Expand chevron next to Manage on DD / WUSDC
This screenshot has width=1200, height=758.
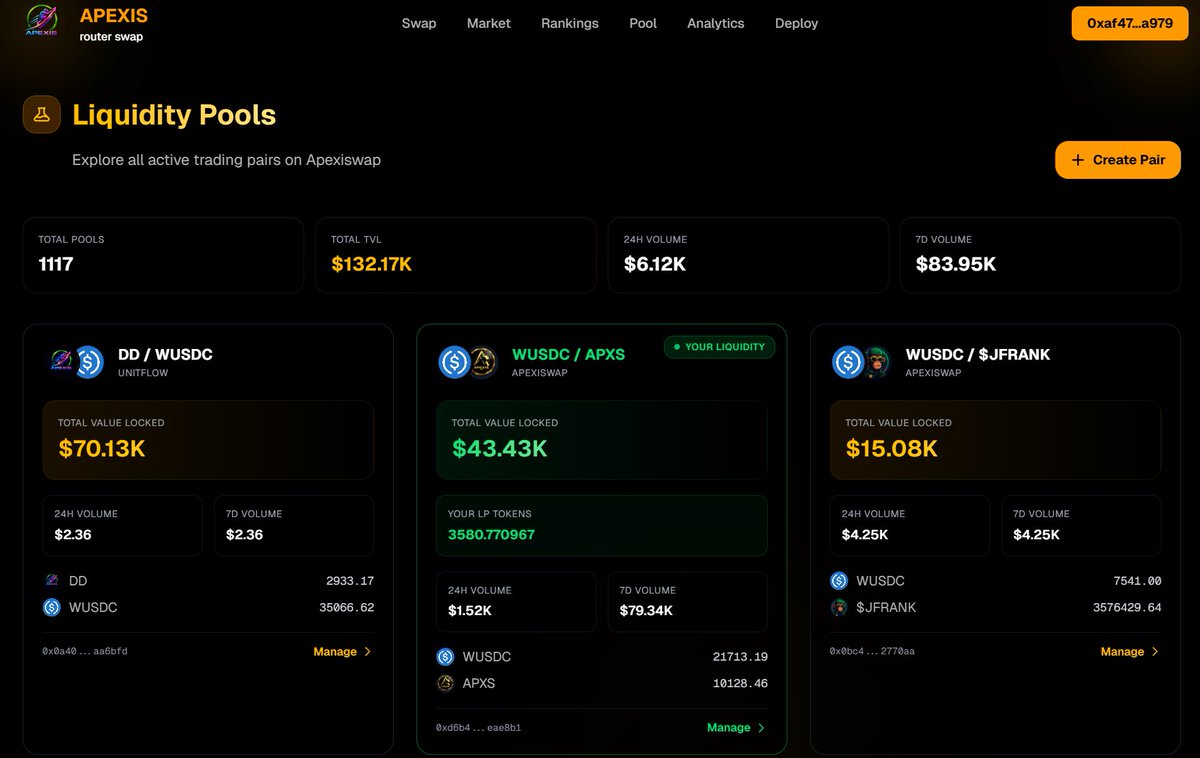click(x=368, y=651)
